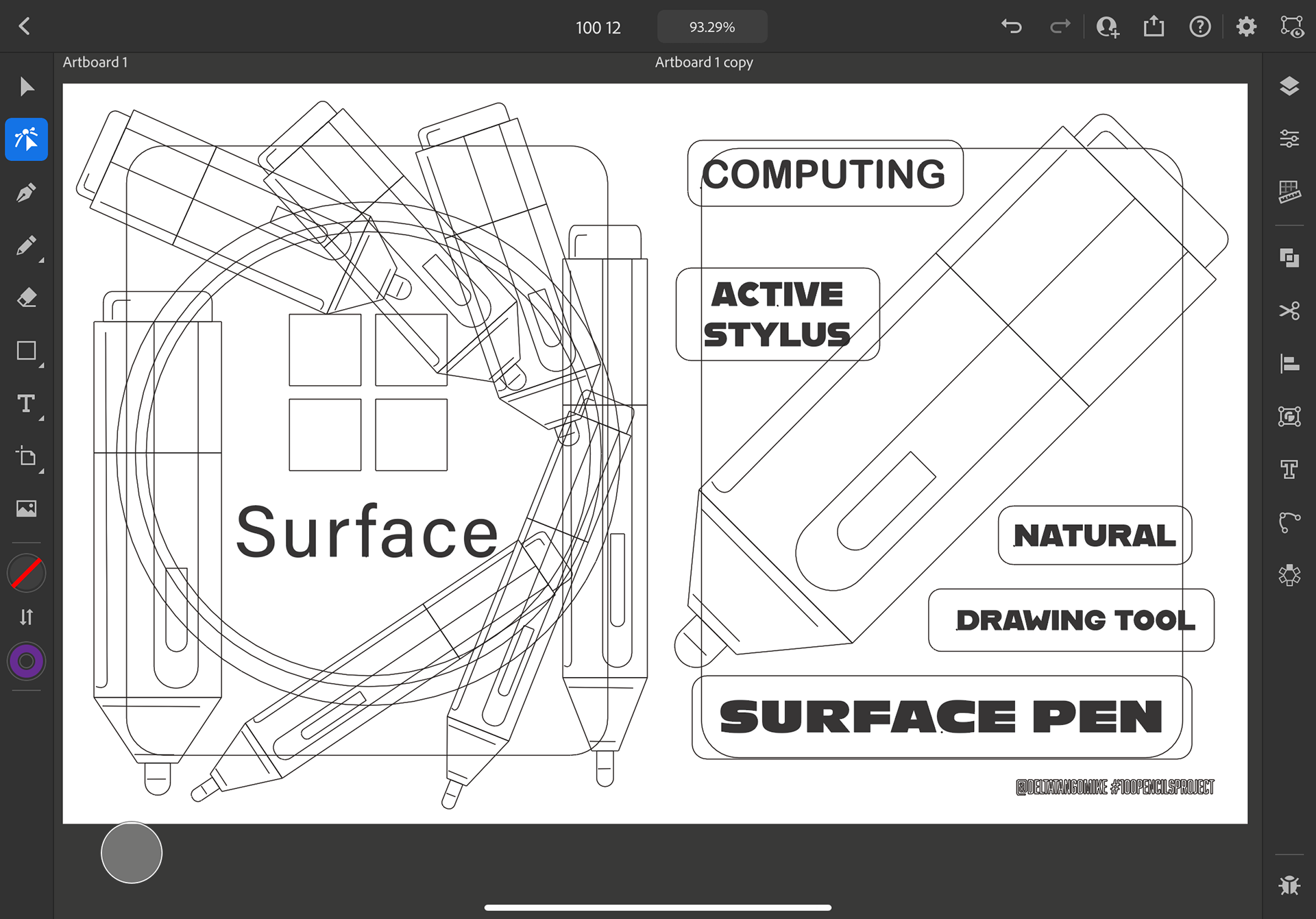Click the document title 100 12

tap(598, 27)
